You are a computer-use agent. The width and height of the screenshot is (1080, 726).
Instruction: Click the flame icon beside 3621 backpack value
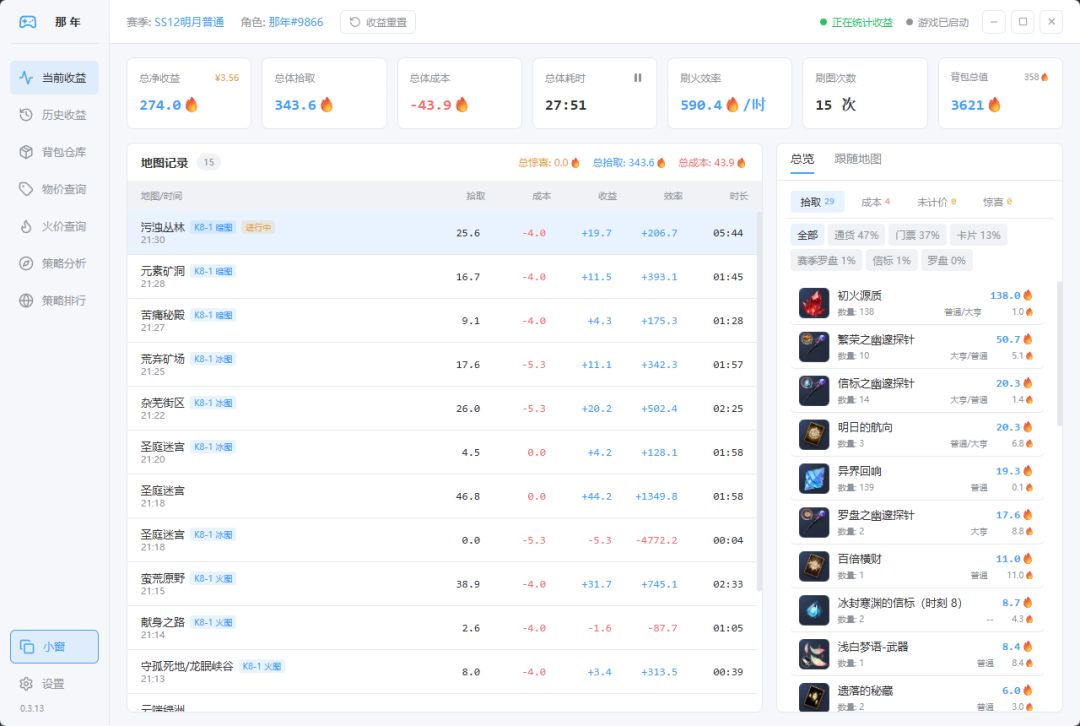(995, 105)
